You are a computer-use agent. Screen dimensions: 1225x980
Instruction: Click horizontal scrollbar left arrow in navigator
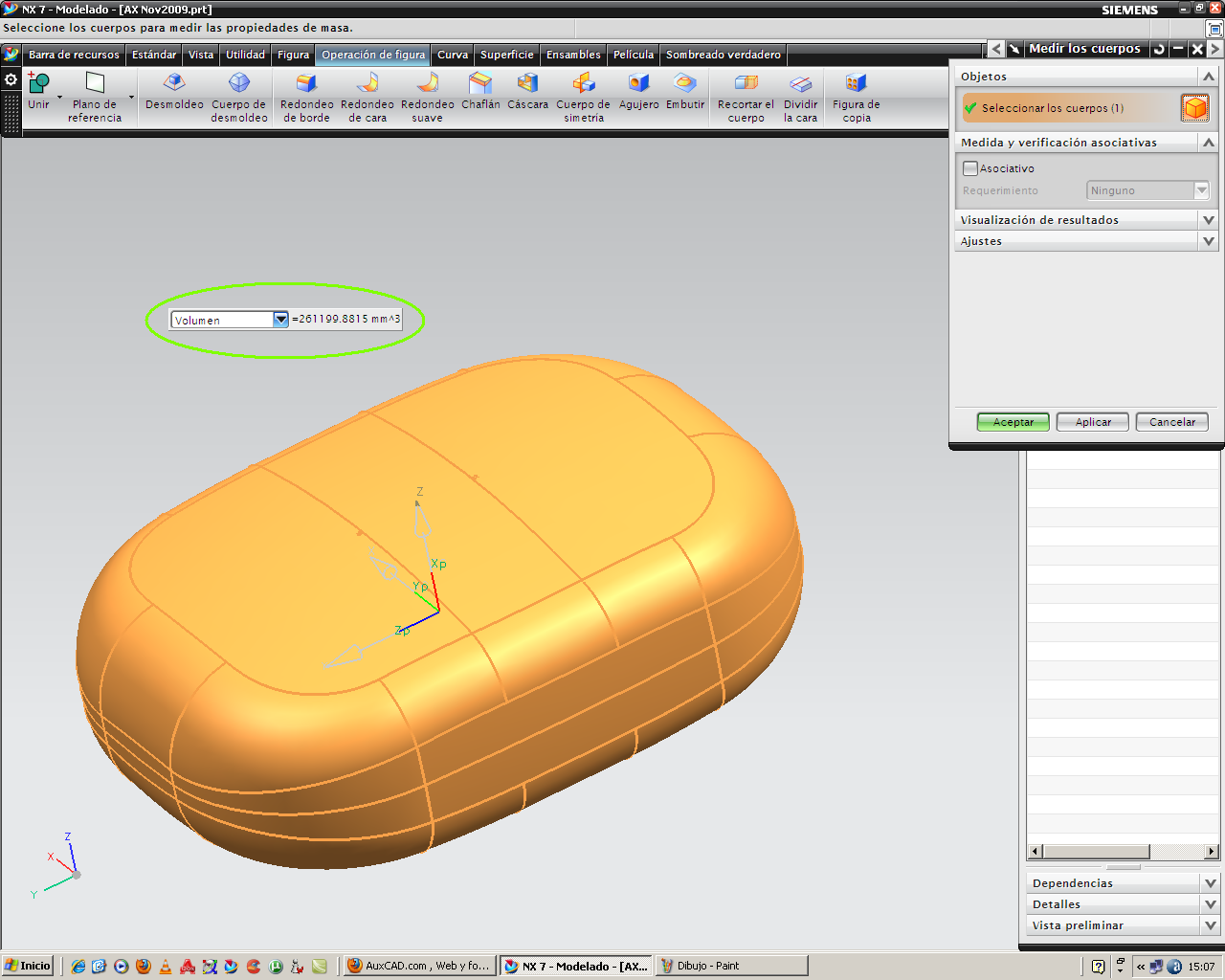tap(1035, 852)
